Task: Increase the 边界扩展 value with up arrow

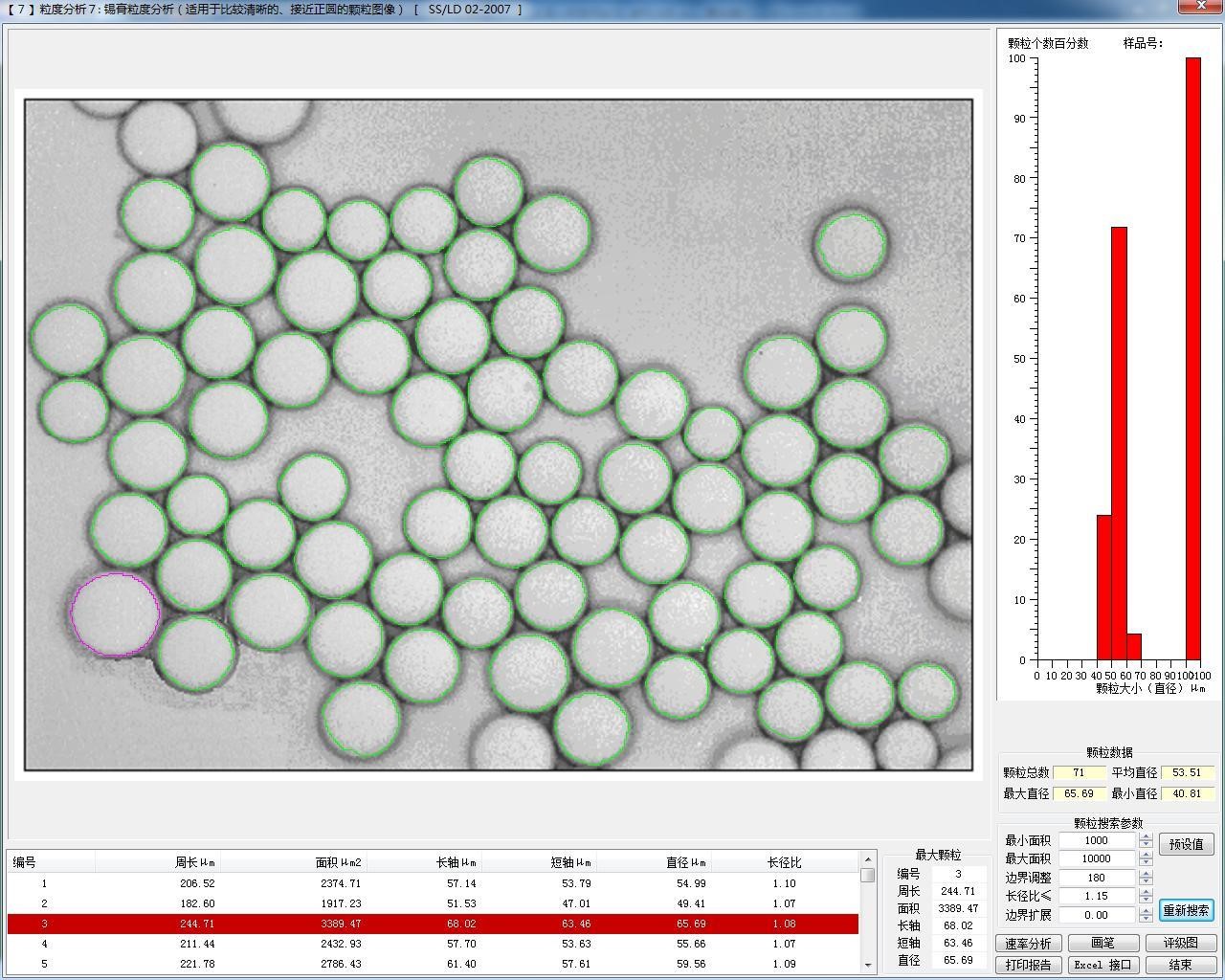Action: coord(1146,910)
